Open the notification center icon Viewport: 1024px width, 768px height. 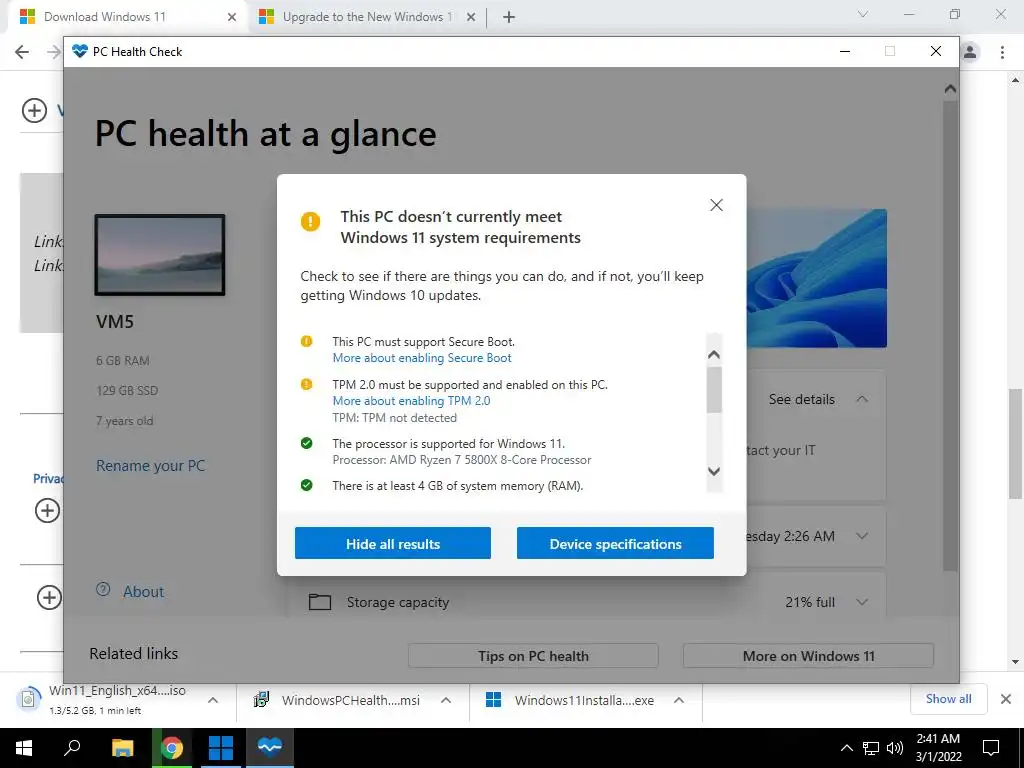[x=991, y=748]
